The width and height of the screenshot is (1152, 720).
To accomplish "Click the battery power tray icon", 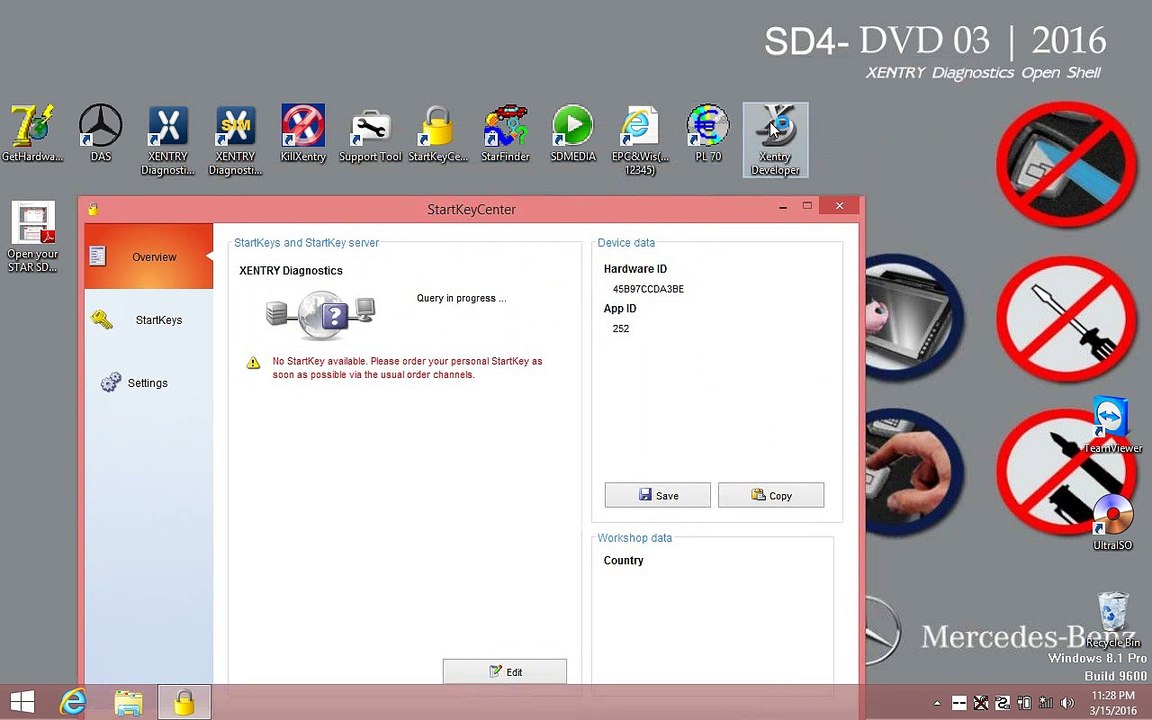I will (1024, 703).
